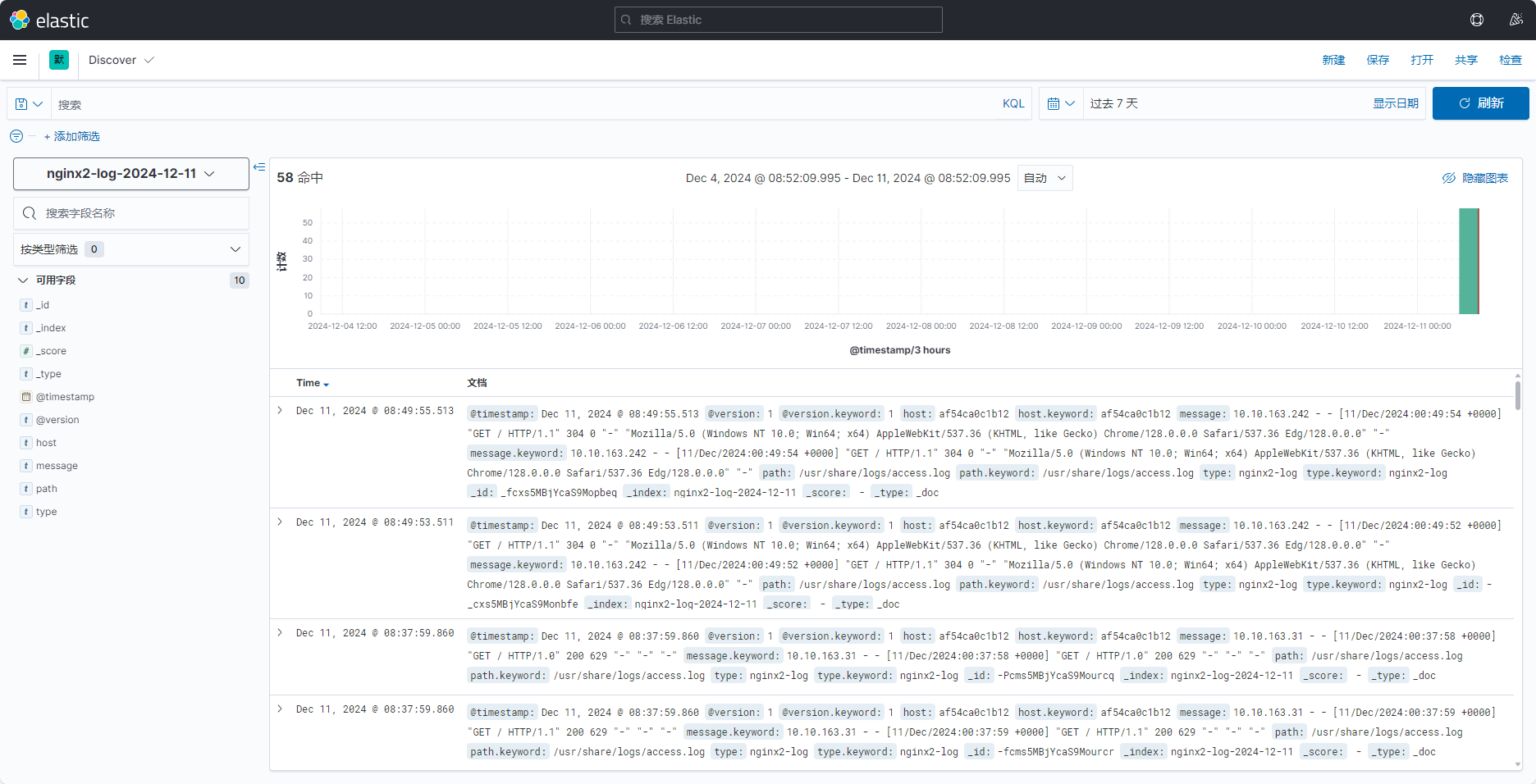Open the saved query menu icon
The image size is (1536, 784).
(x=29, y=104)
